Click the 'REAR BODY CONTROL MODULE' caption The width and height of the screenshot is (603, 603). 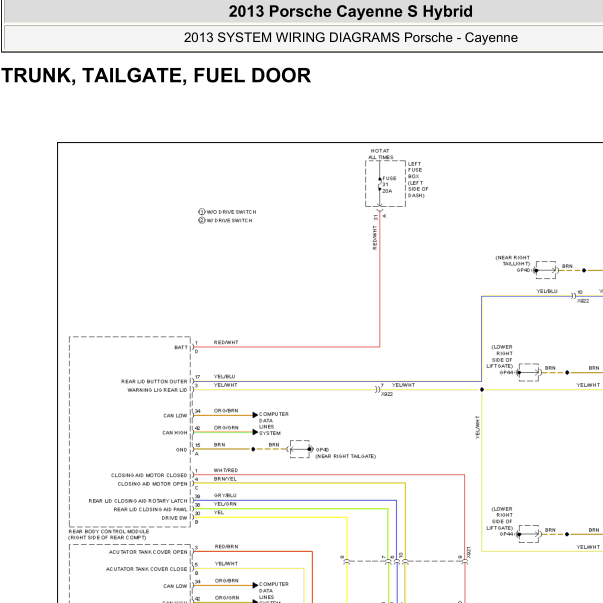[109, 531]
